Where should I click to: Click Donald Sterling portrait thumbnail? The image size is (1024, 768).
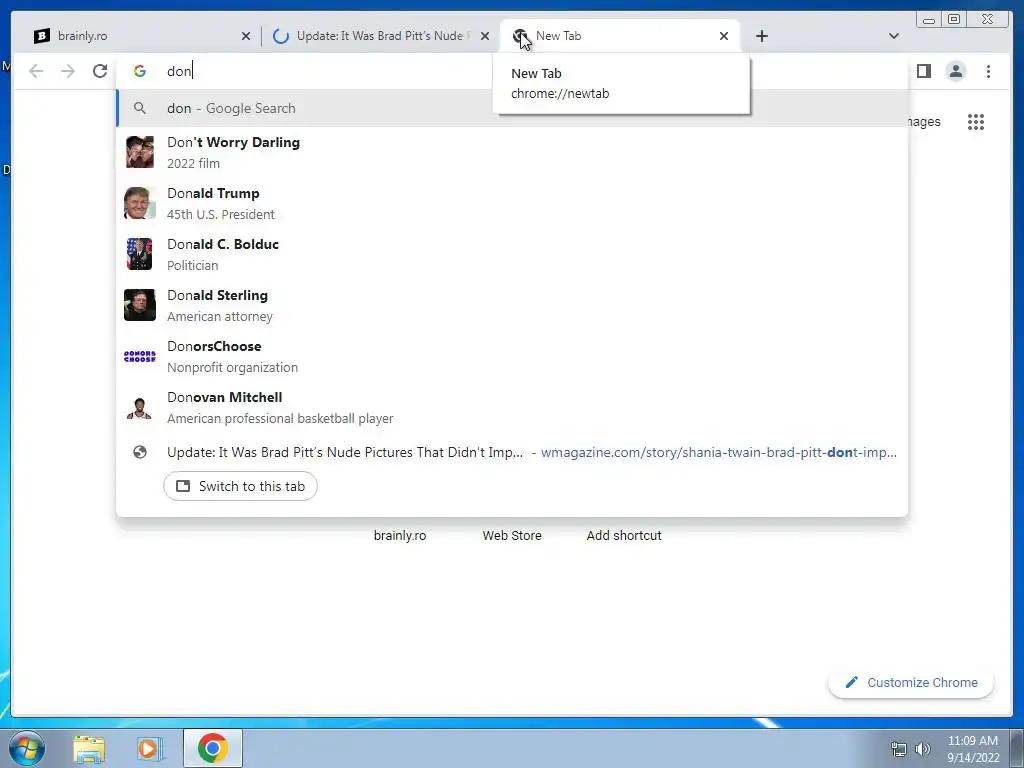(140, 305)
